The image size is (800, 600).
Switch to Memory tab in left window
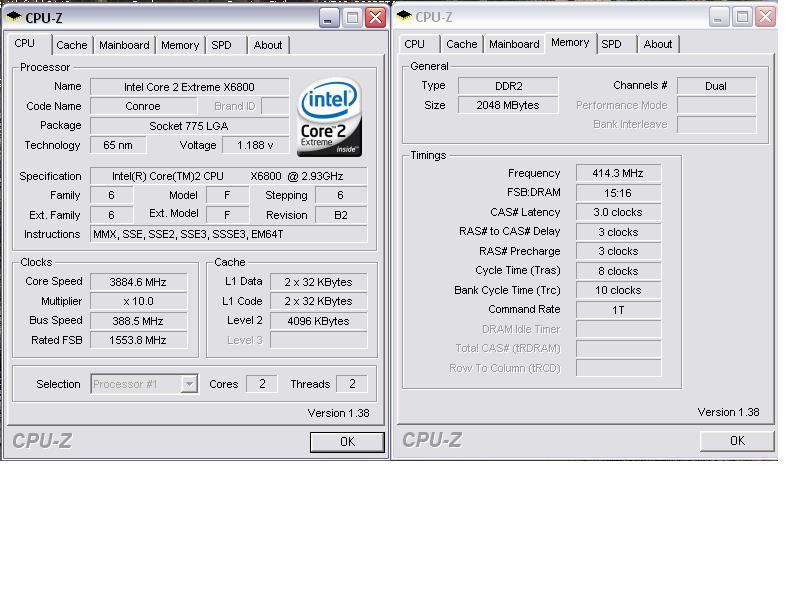180,45
